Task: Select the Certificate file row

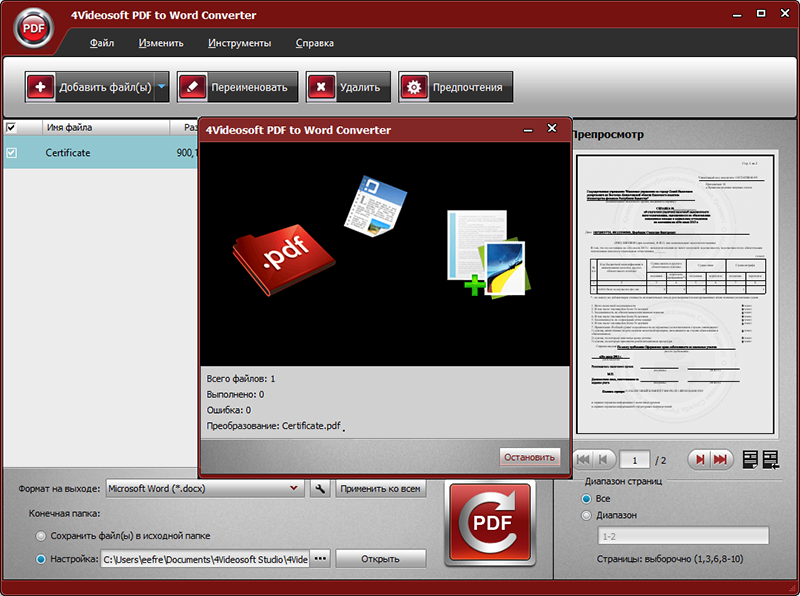Action: pos(101,153)
